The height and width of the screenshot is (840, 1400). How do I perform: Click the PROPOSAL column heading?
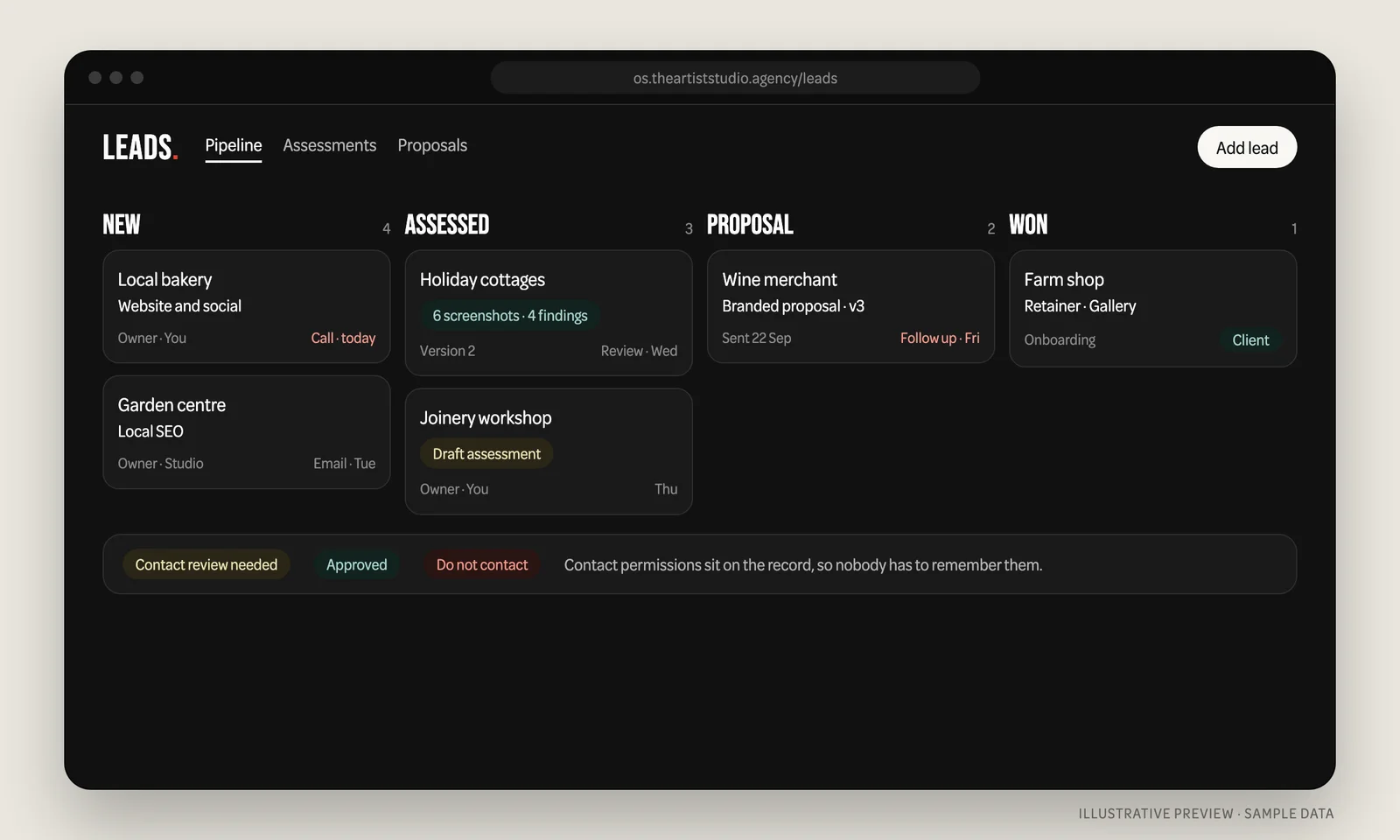point(750,225)
